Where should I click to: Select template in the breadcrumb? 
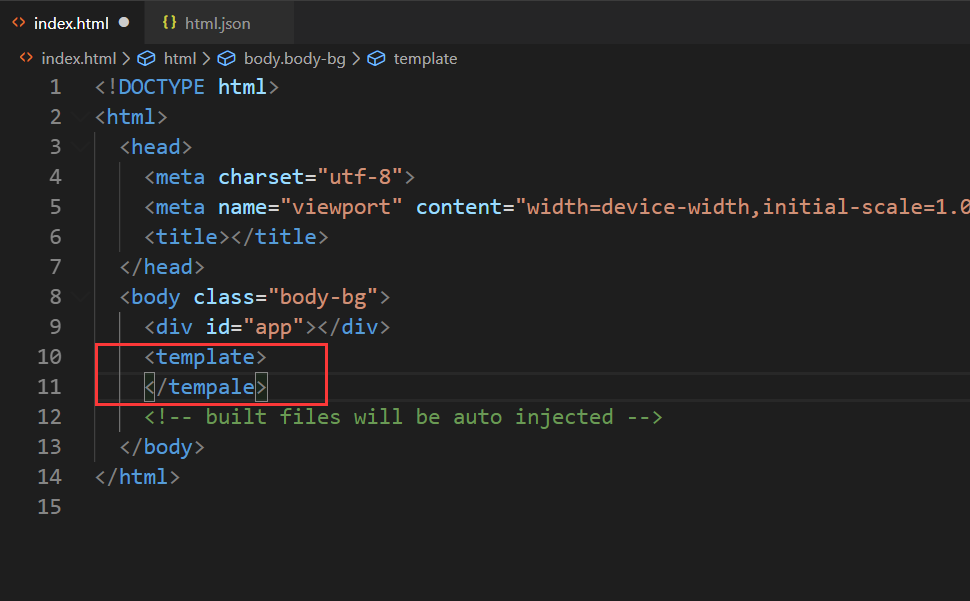(425, 59)
